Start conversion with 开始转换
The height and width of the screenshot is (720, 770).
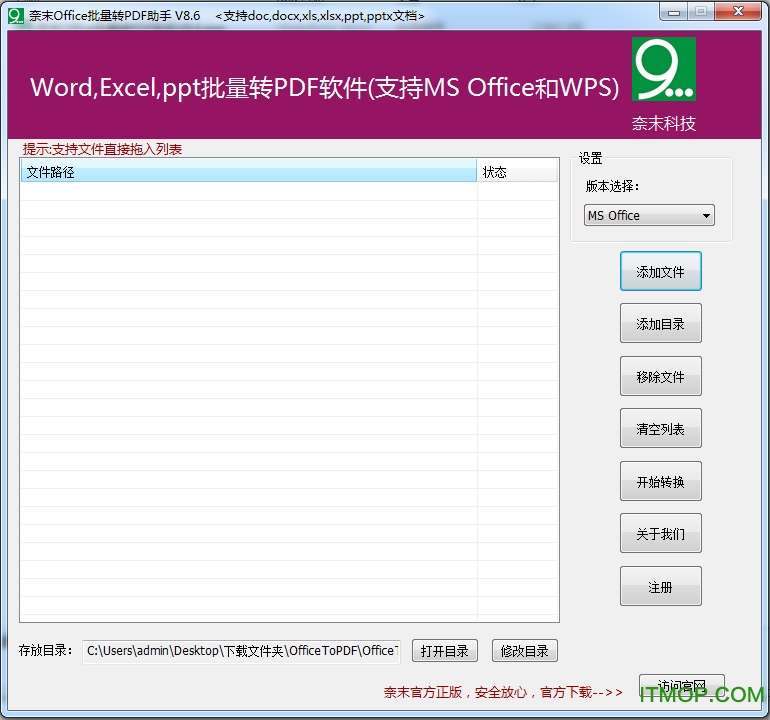(x=660, y=481)
